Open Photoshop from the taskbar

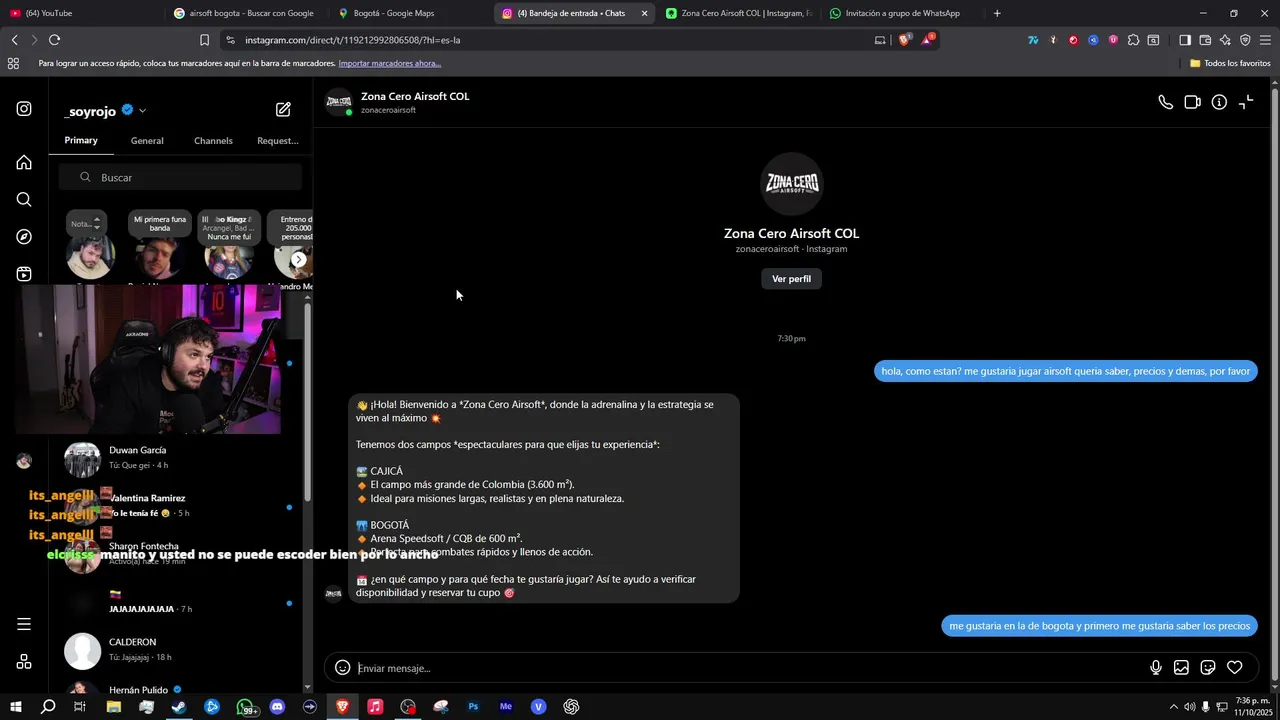point(473,706)
